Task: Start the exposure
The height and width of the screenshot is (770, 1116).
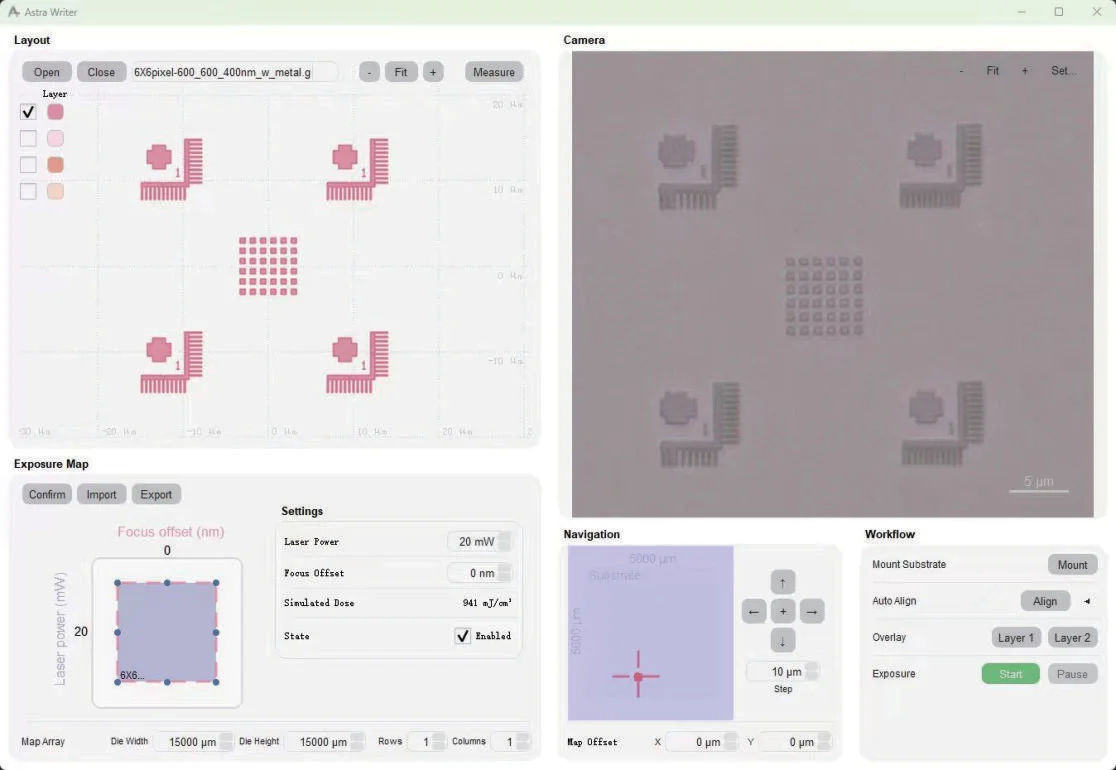Action: (1011, 674)
